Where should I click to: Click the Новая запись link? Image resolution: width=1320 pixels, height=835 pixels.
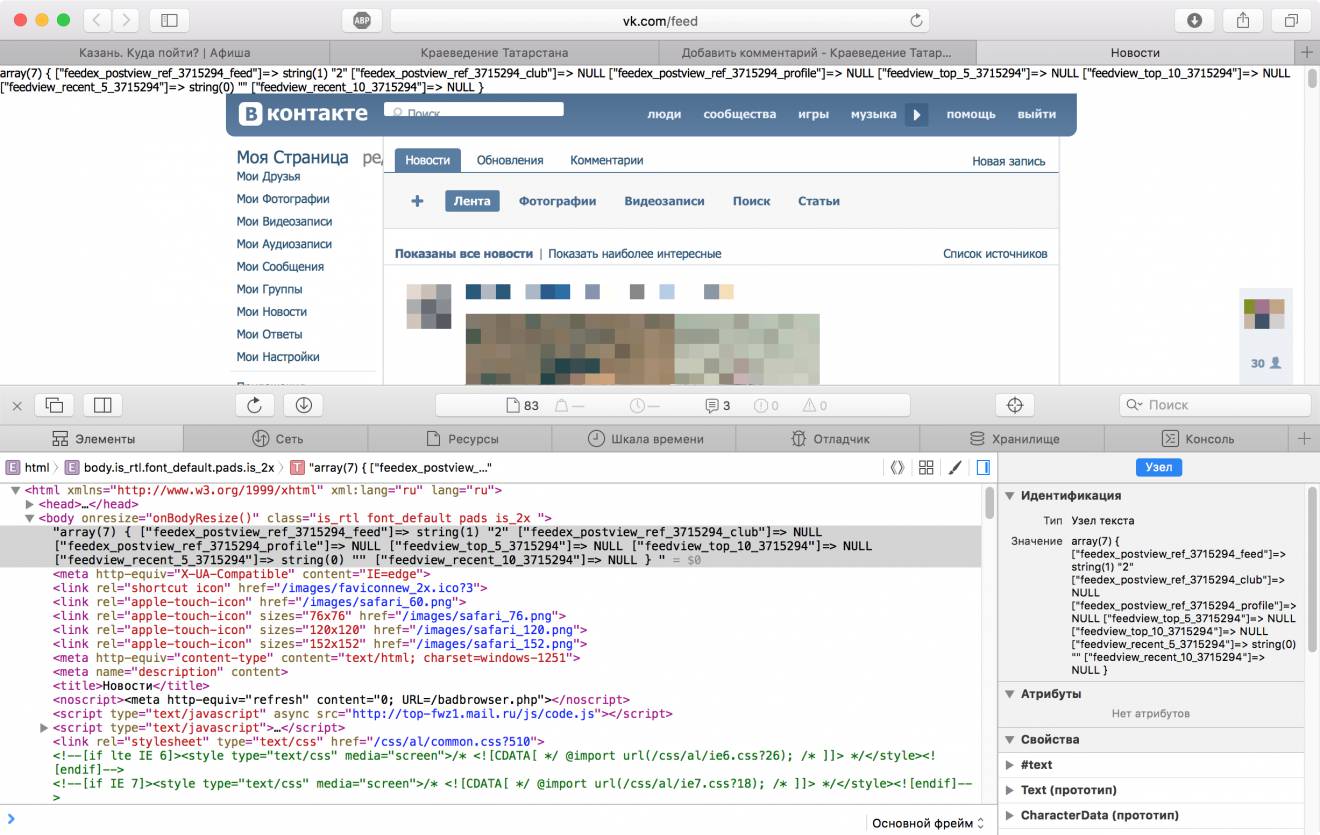pos(1009,161)
